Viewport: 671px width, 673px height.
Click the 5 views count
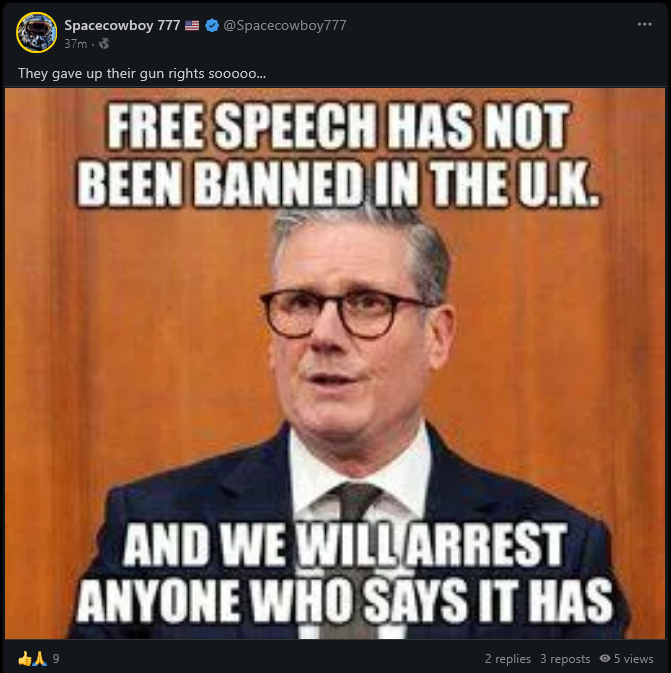point(634,658)
